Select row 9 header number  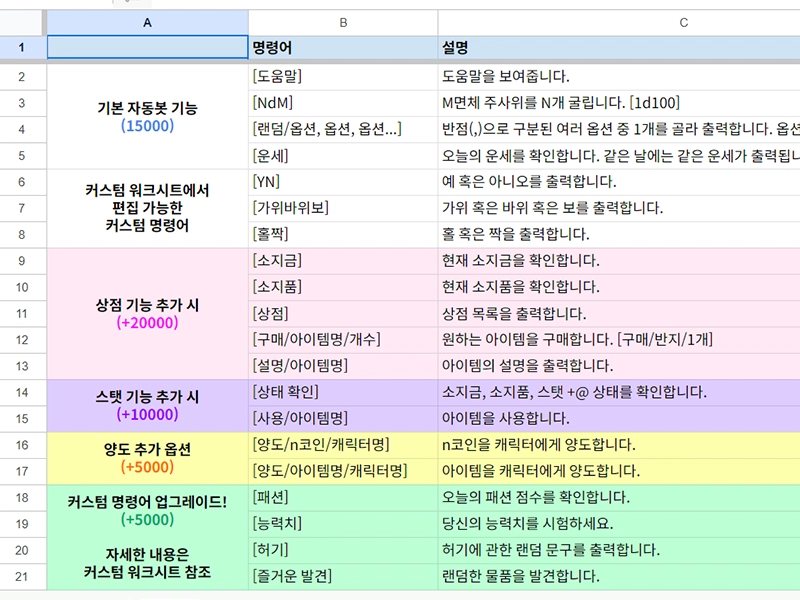pos(23,261)
